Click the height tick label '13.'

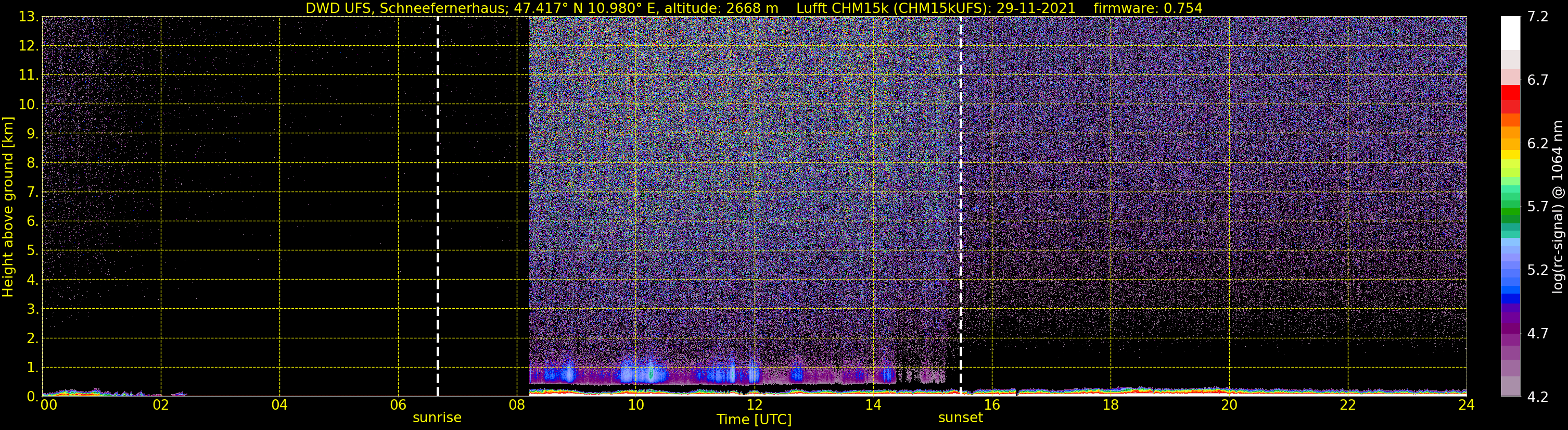point(28,17)
